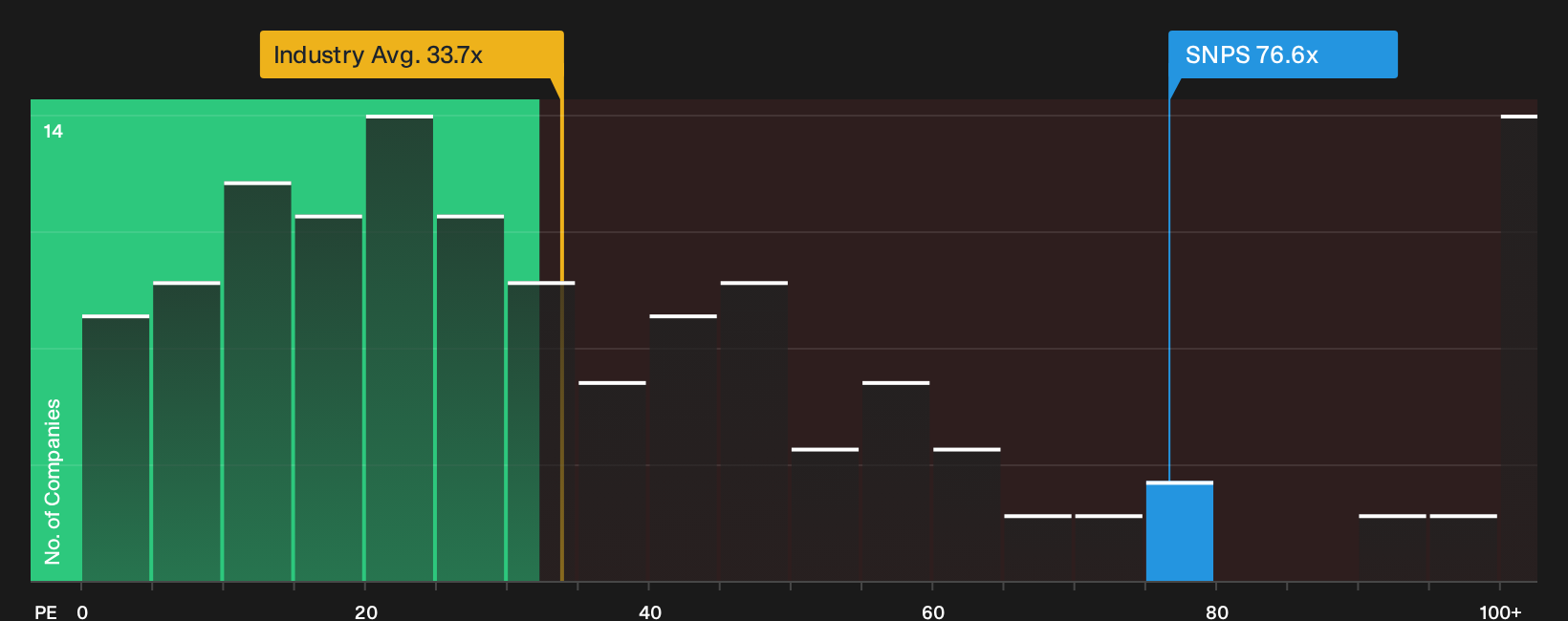Select the histogram bar for PE 45-50

pos(754,431)
